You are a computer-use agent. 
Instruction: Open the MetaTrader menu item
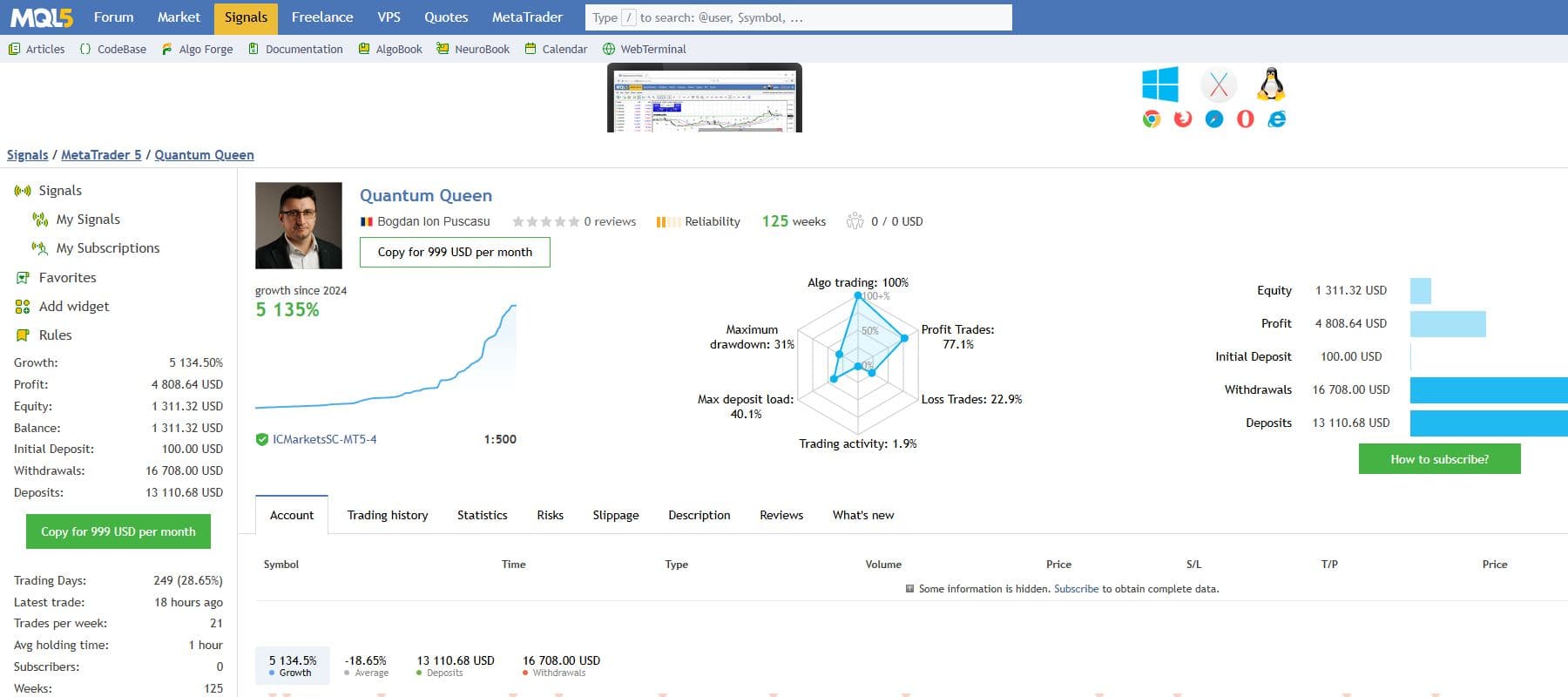[x=527, y=17]
